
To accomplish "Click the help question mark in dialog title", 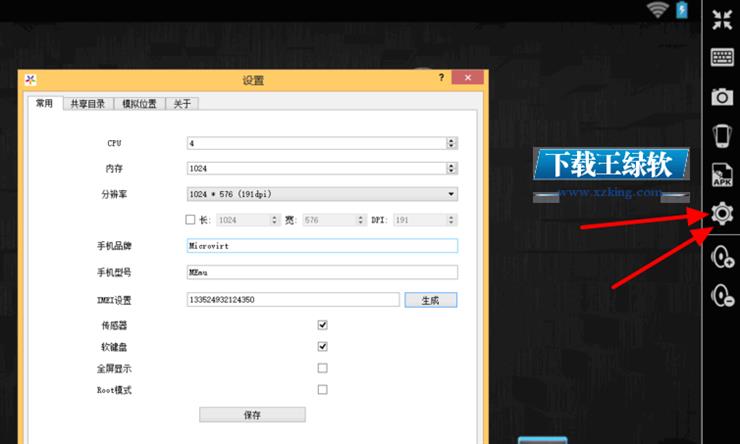I will (x=441, y=77).
